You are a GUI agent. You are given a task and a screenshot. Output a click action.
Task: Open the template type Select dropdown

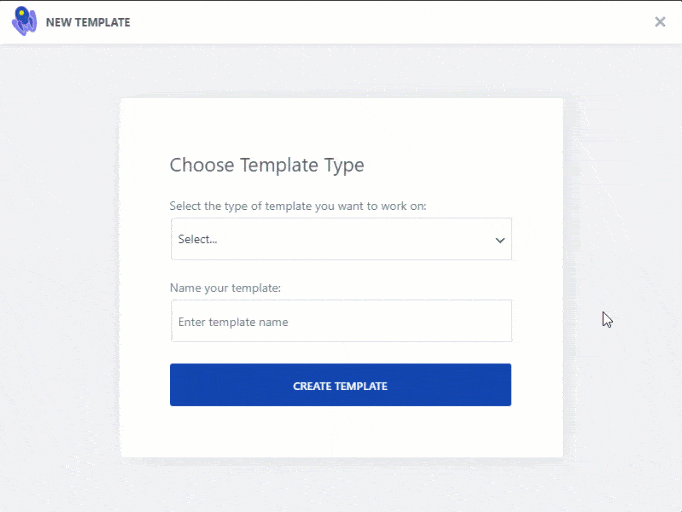coord(340,240)
